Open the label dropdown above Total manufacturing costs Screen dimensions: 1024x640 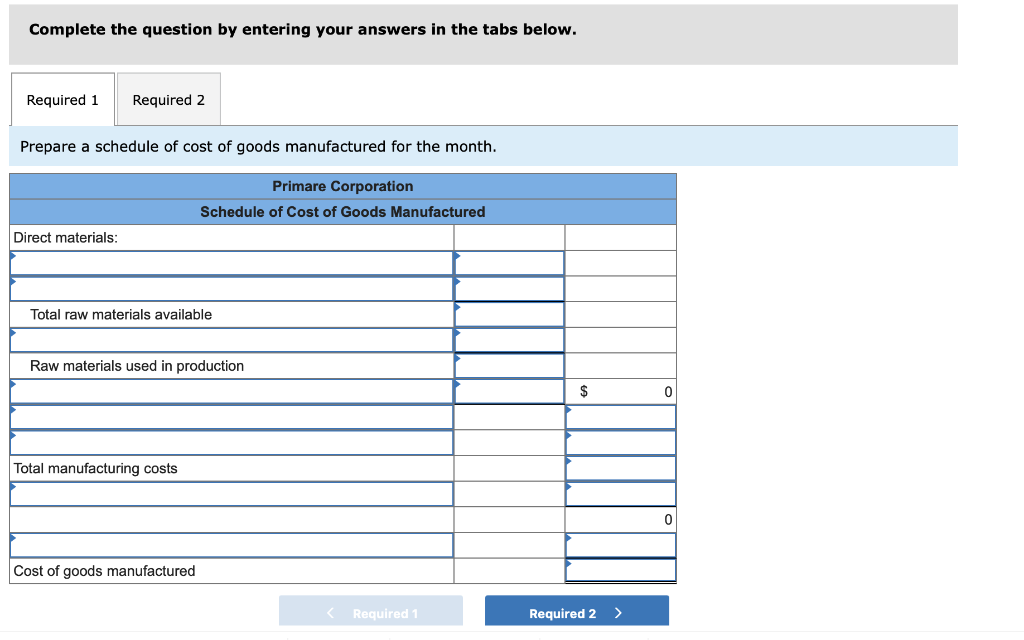click(x=230, y=442)
